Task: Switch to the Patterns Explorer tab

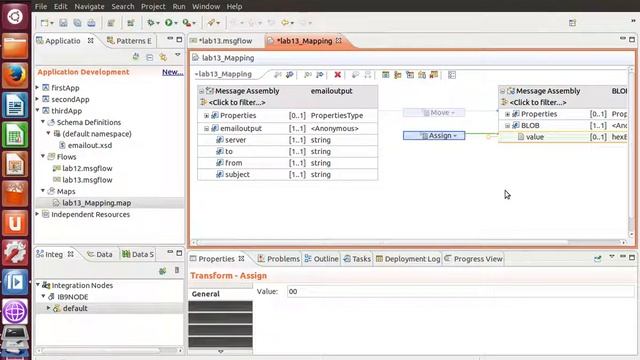Action: [x=129, y=41]
